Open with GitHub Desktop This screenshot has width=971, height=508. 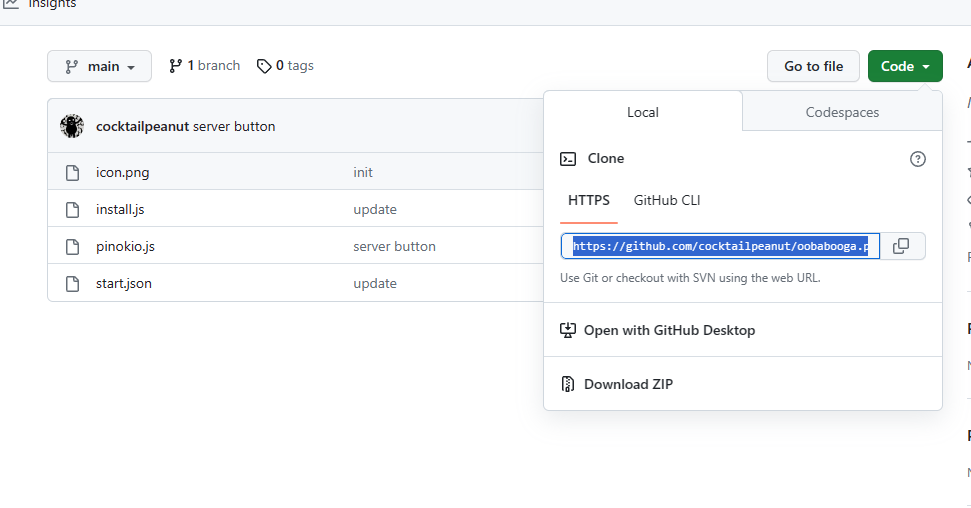pyautogui.click(x=669, y=330)
